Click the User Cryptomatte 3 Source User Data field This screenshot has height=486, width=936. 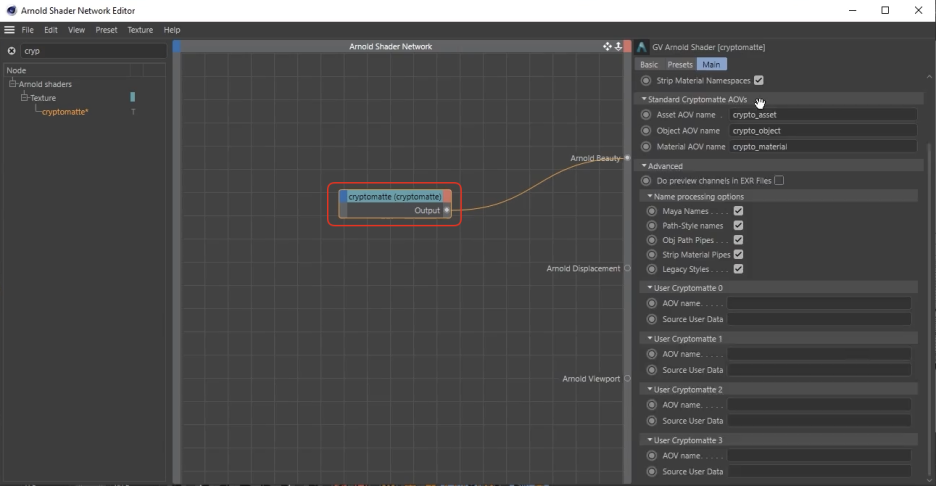click(x=819, y=472)
